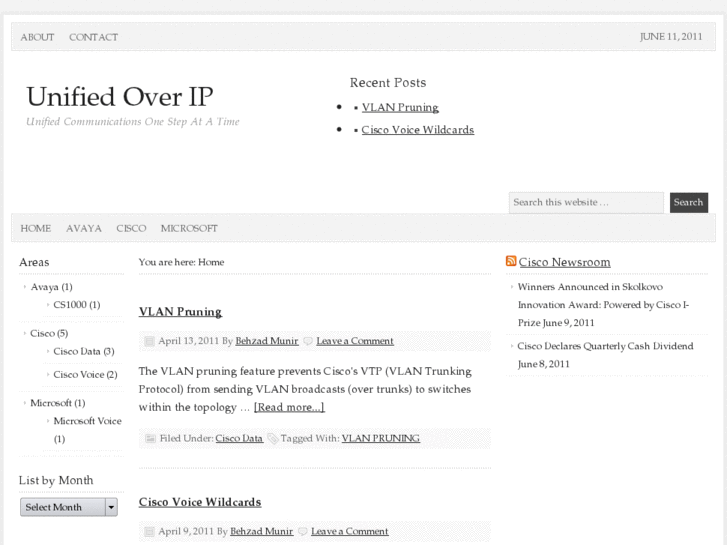Click the Select Month dropdown arrow

[x=111, y=507]
